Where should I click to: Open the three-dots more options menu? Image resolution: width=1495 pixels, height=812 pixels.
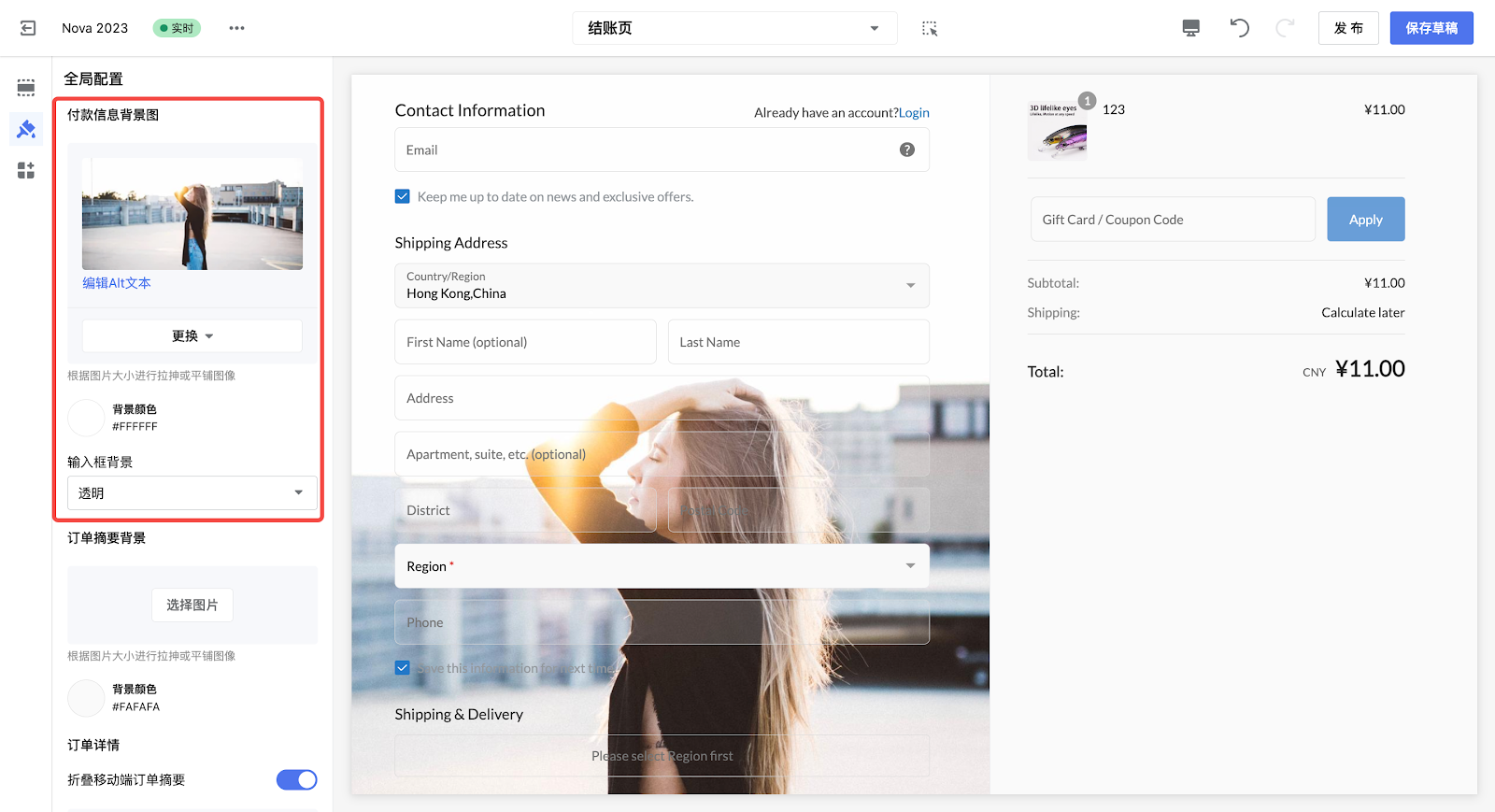coord(236,28)
